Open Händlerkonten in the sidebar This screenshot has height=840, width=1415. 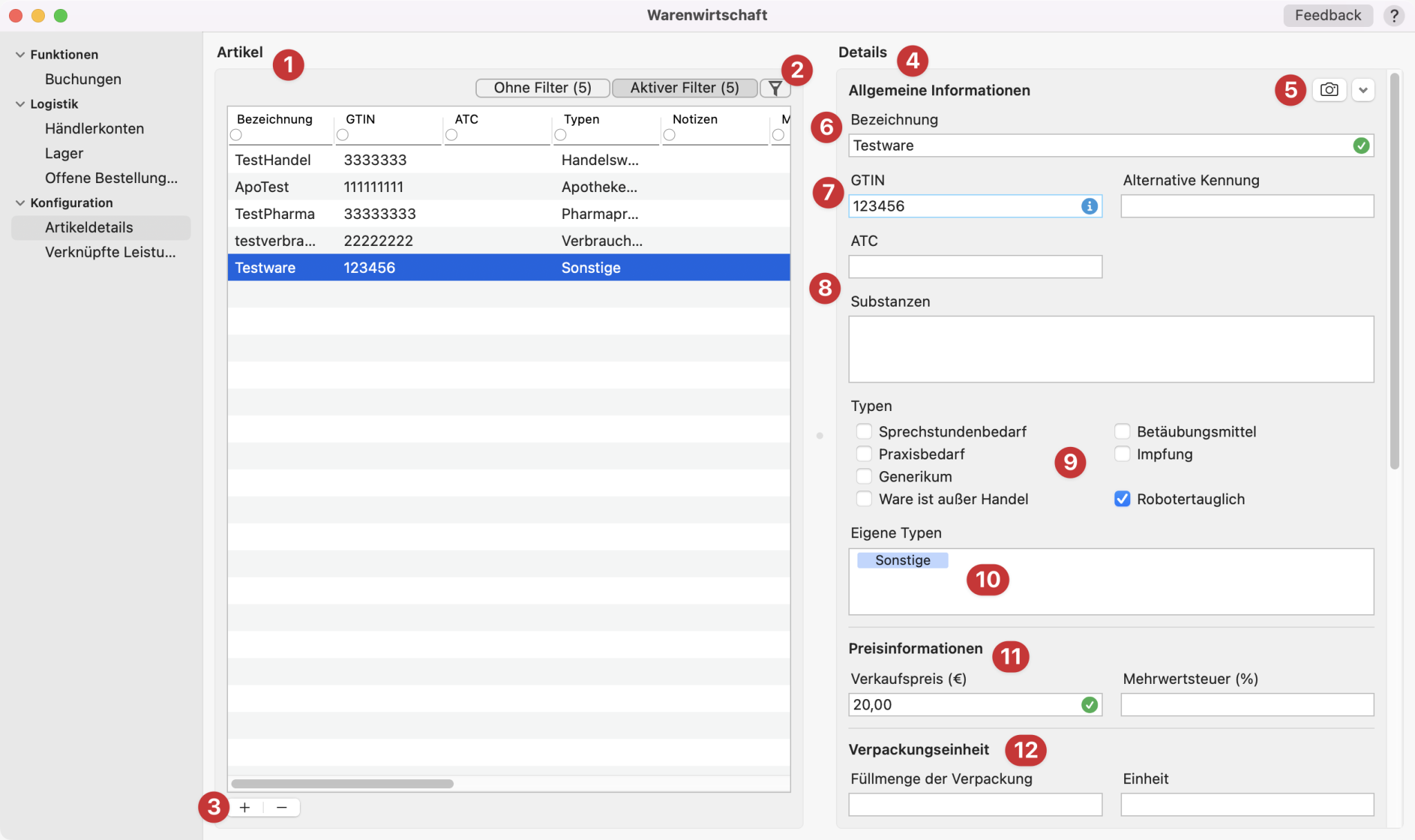[x=95, y=128]
